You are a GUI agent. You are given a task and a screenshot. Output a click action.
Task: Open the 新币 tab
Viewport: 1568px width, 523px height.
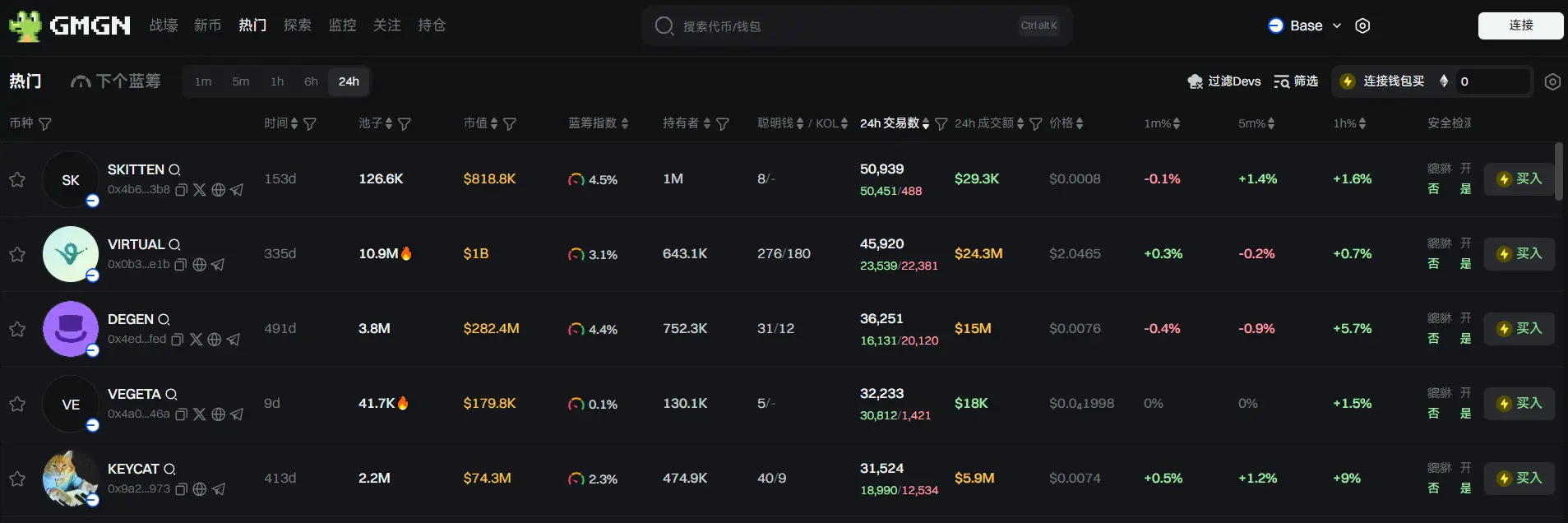tap(208, 25)
